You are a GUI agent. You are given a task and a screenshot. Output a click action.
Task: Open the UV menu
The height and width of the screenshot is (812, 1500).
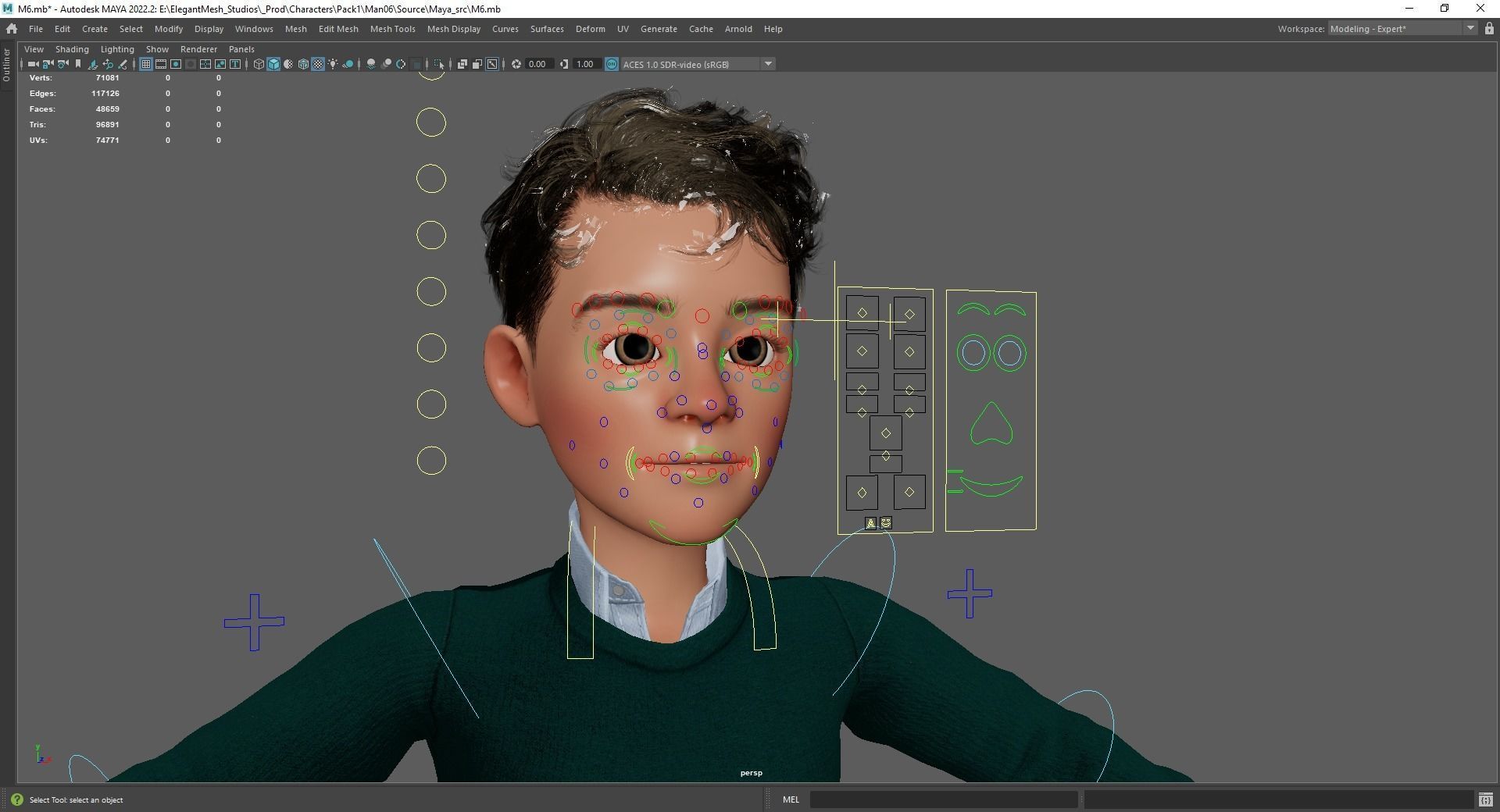pos(623,29)
